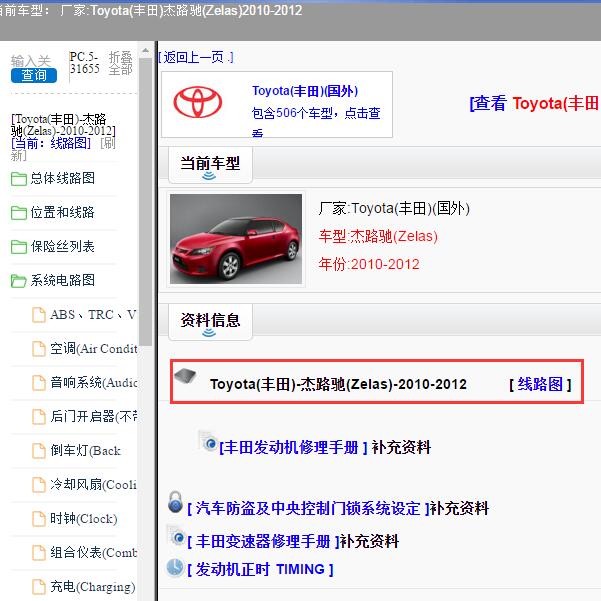This screenshot has height=601, width=601.
Task: Click the icon beside 丰田发动机修理手册
Action: point(208,442)
